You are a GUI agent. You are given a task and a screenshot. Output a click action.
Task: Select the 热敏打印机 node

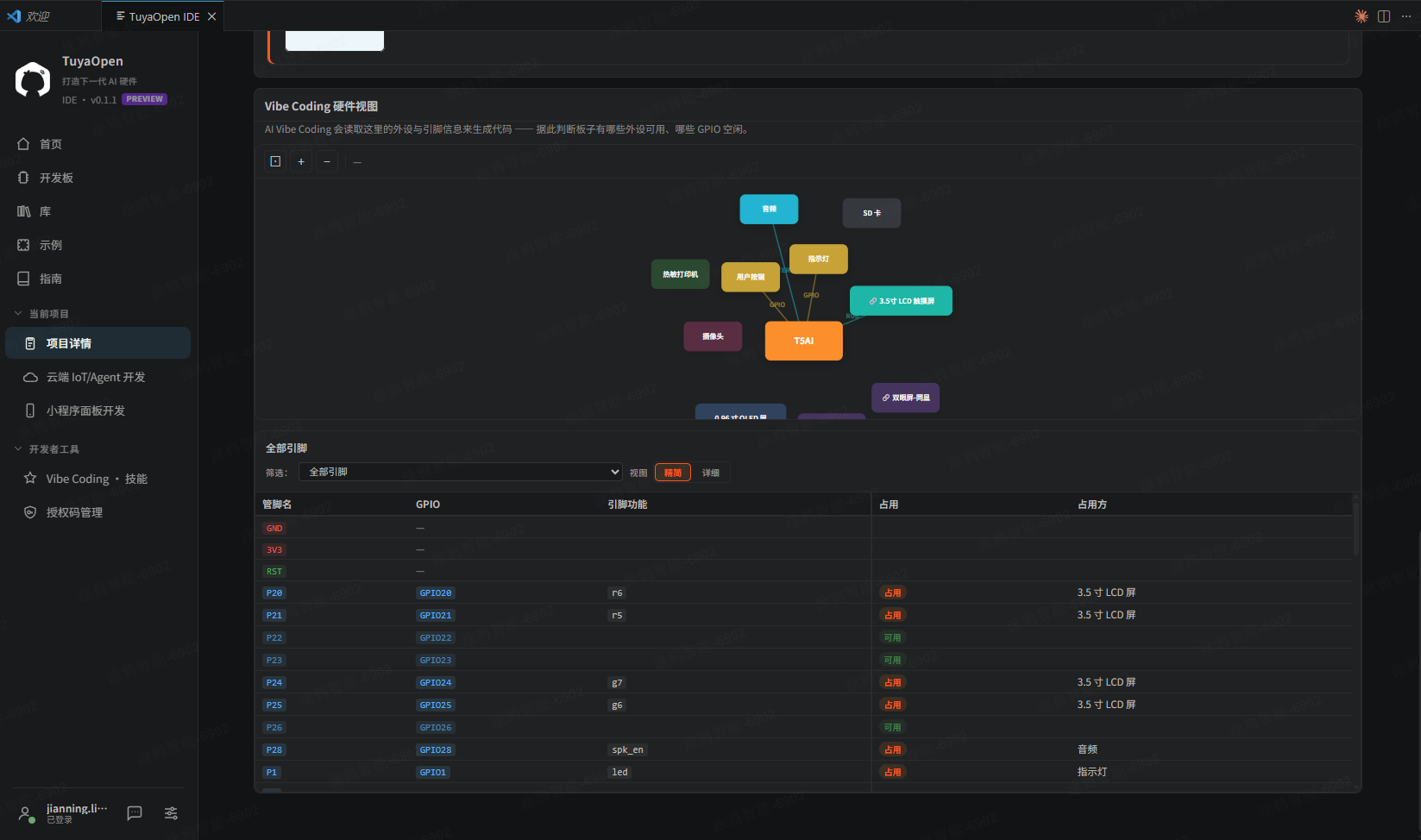[x=681, y=274]
